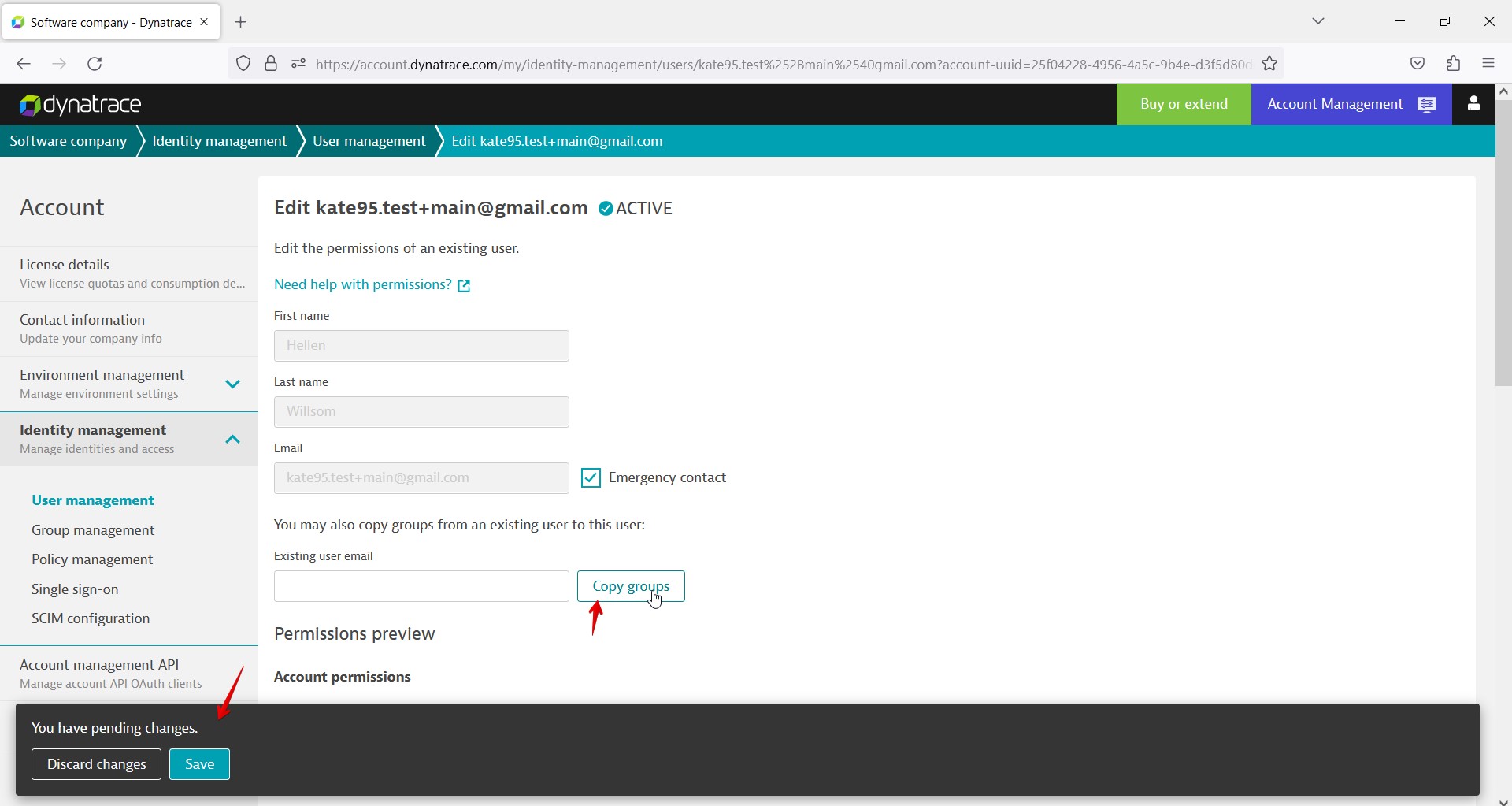Go to Software company breadcrumb
The image size is (1512, 806).
pos(69,141)
